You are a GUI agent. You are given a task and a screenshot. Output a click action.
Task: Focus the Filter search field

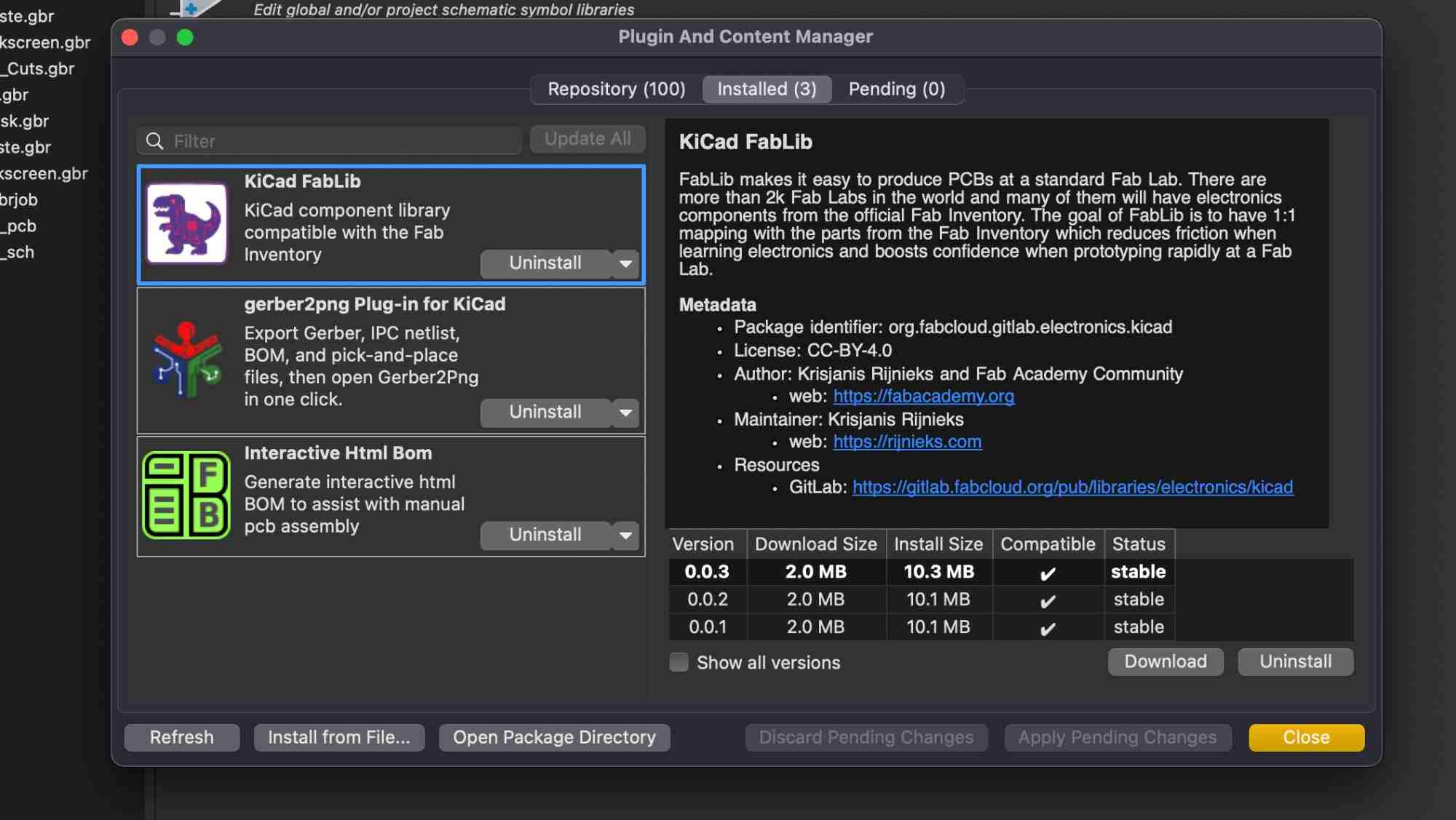click(x=342, y=140)
